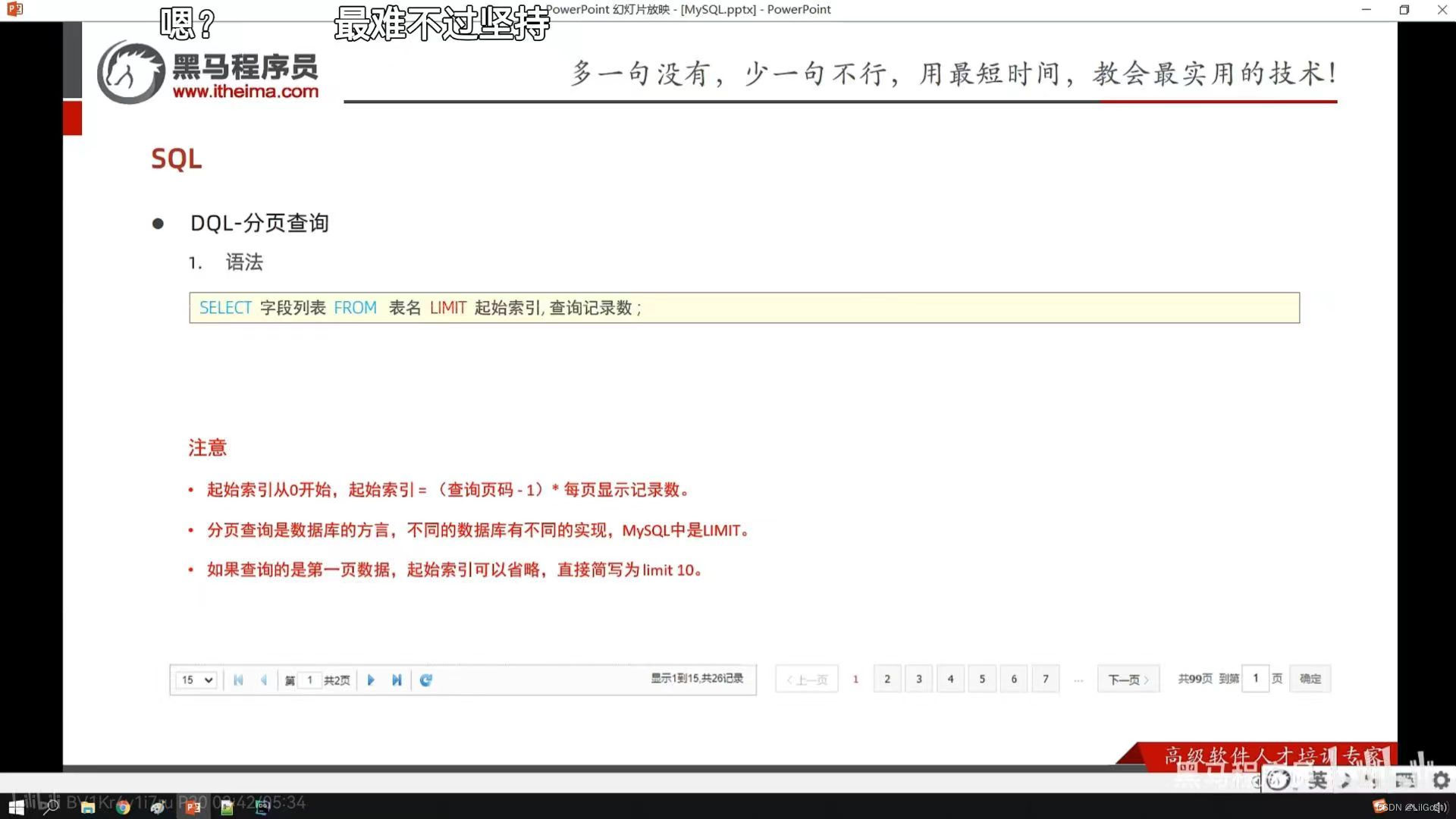Toggle the 英 language mode indicator
1456x819 pixels.
(x=1318, y=780)
